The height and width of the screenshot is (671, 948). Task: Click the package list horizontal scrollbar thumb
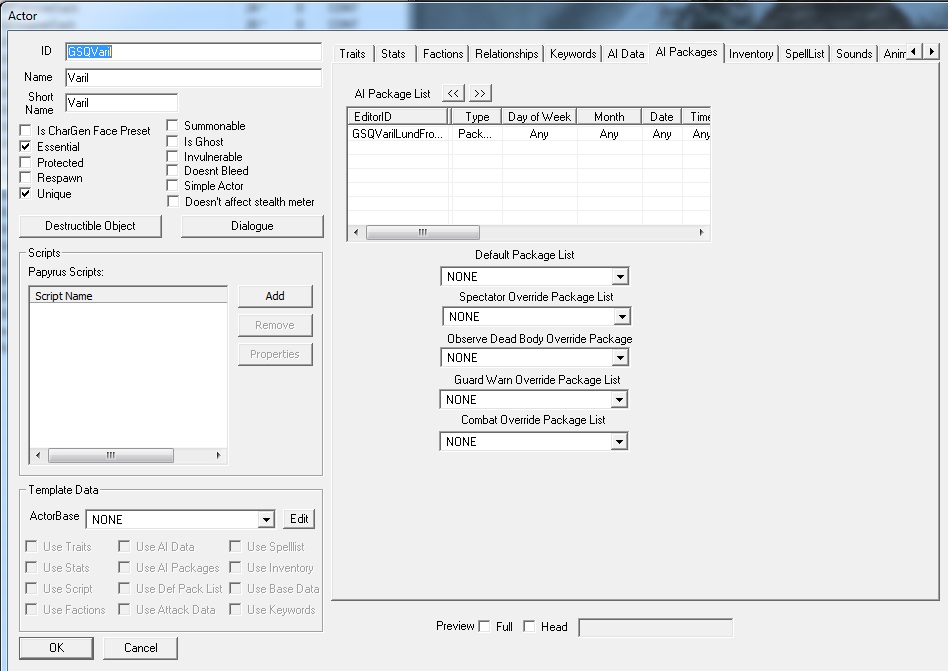(421, 232)
